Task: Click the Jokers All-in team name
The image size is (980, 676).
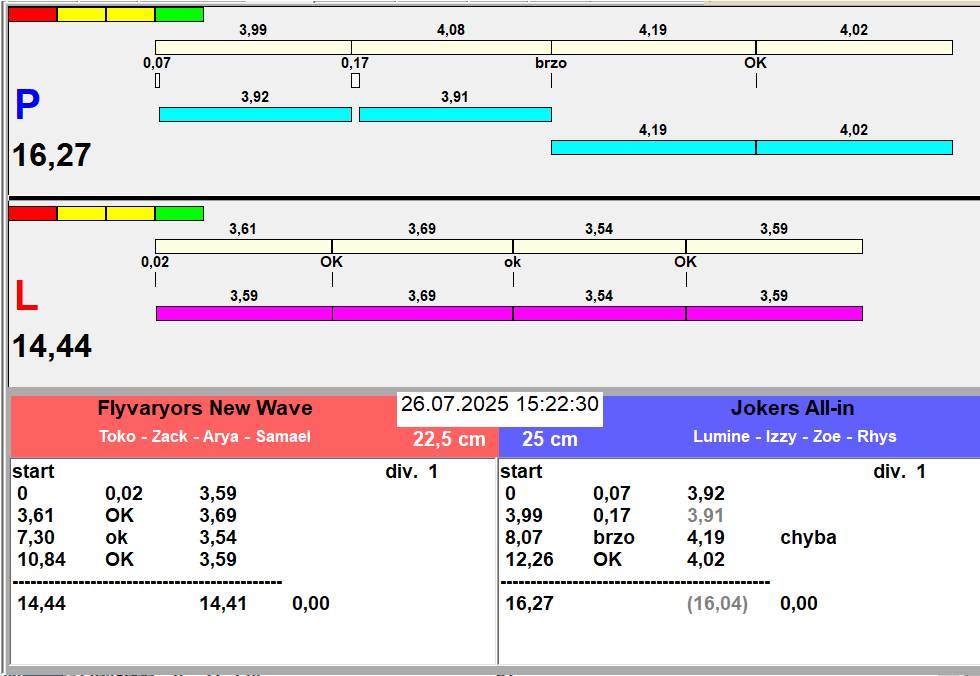Action: (792, 408)
